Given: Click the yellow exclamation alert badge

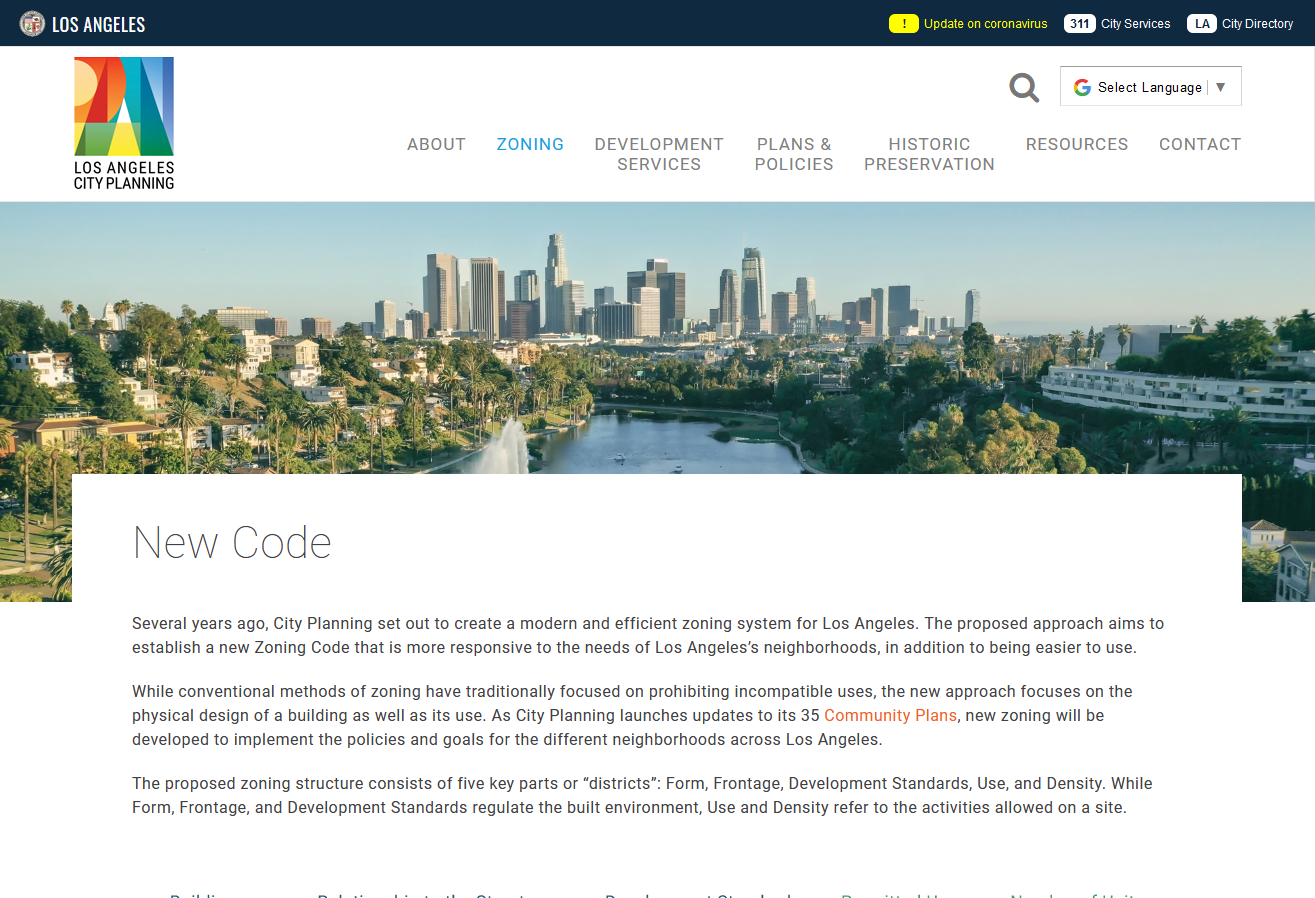Looking at the screenshot, I should [903, 24].
